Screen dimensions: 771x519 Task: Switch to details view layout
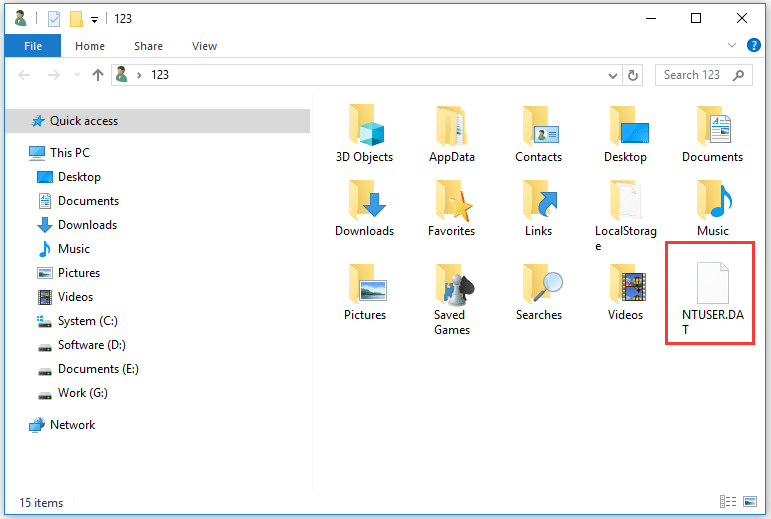(x=728, y=501)
